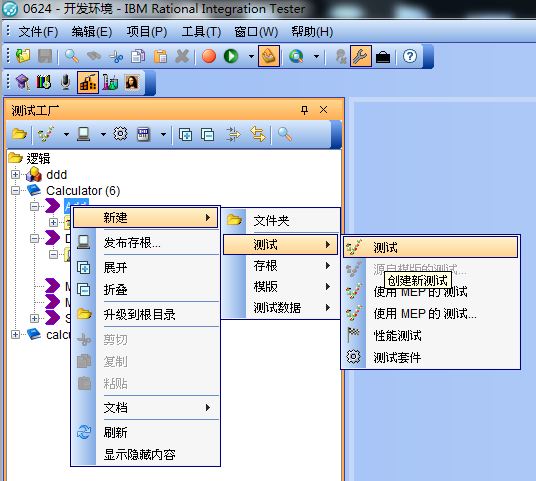
Task: Toggle the Test Factory perspective factory icon
Action: 88,82
